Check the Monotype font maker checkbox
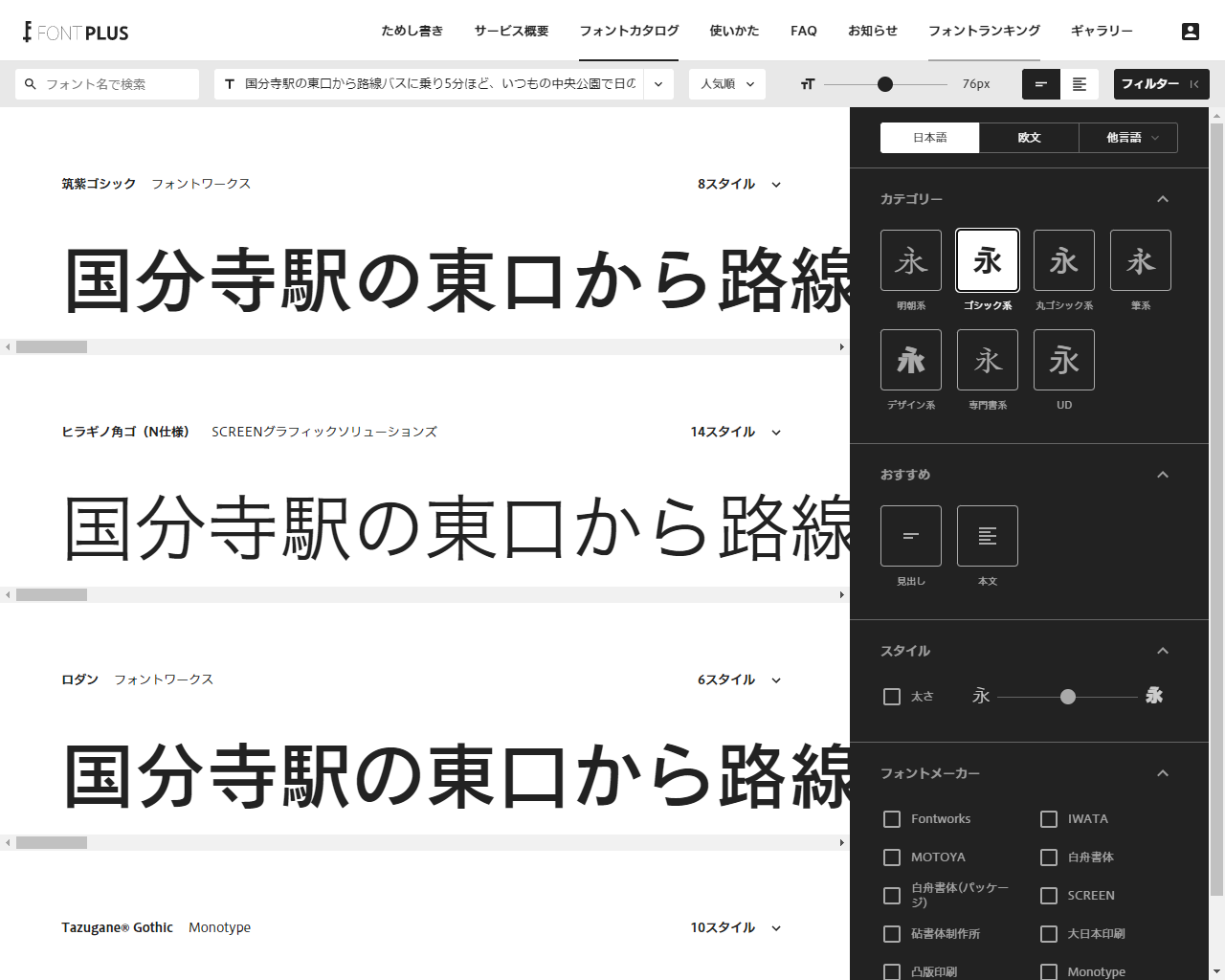Image resolution: width=1225 pixels, height=980 pixels. point(1049,971)
